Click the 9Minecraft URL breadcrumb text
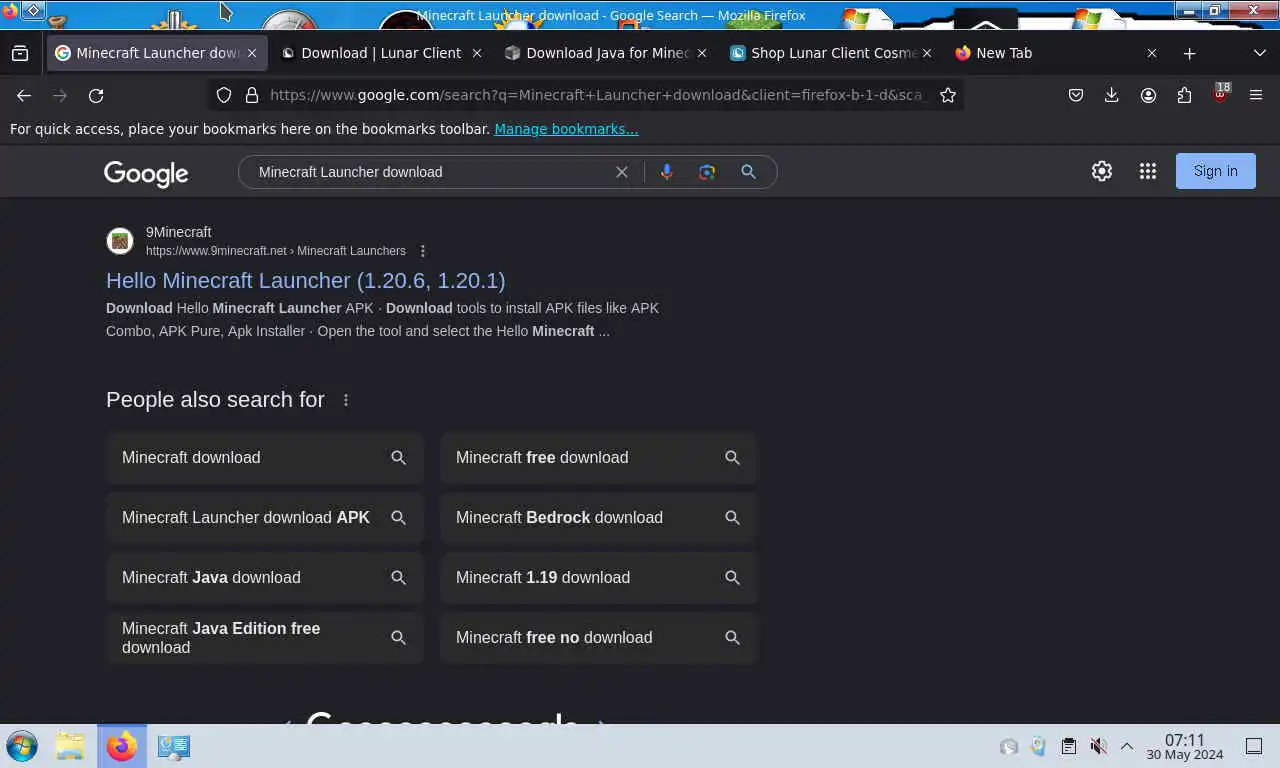Viewport: 1280px width, 768px height. coord(276,251)
